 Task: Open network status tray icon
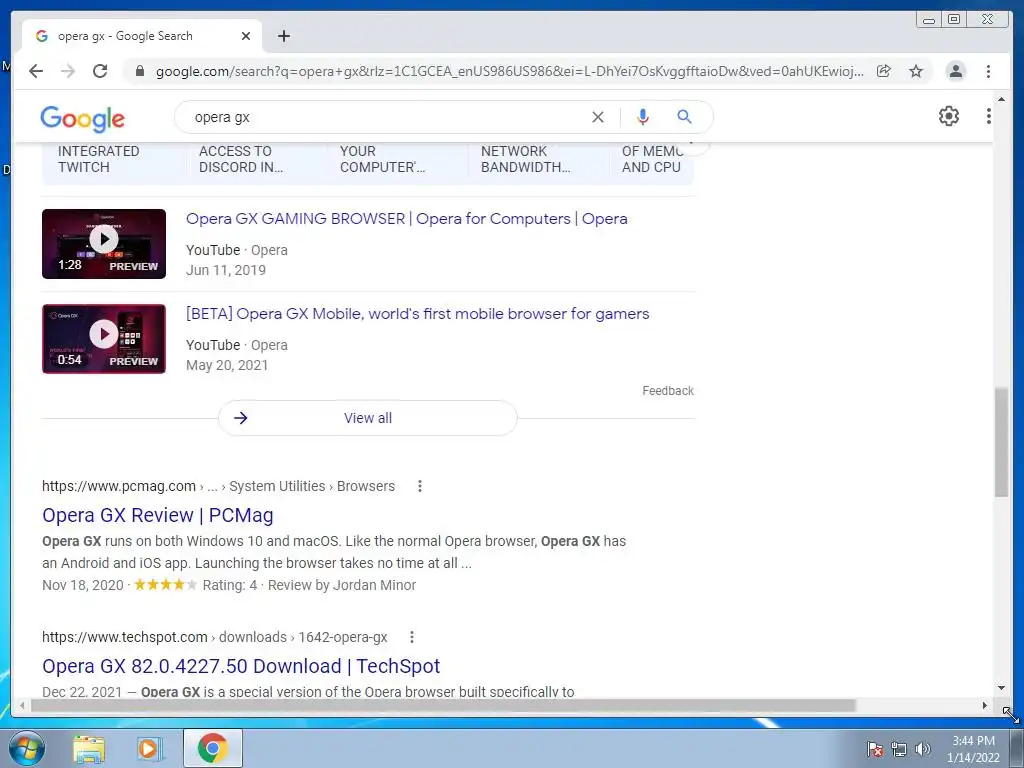[899, 749]
